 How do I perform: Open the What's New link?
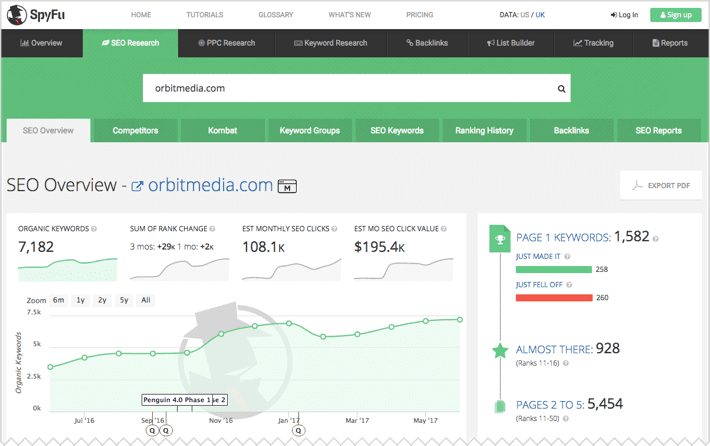click(350, 15)
